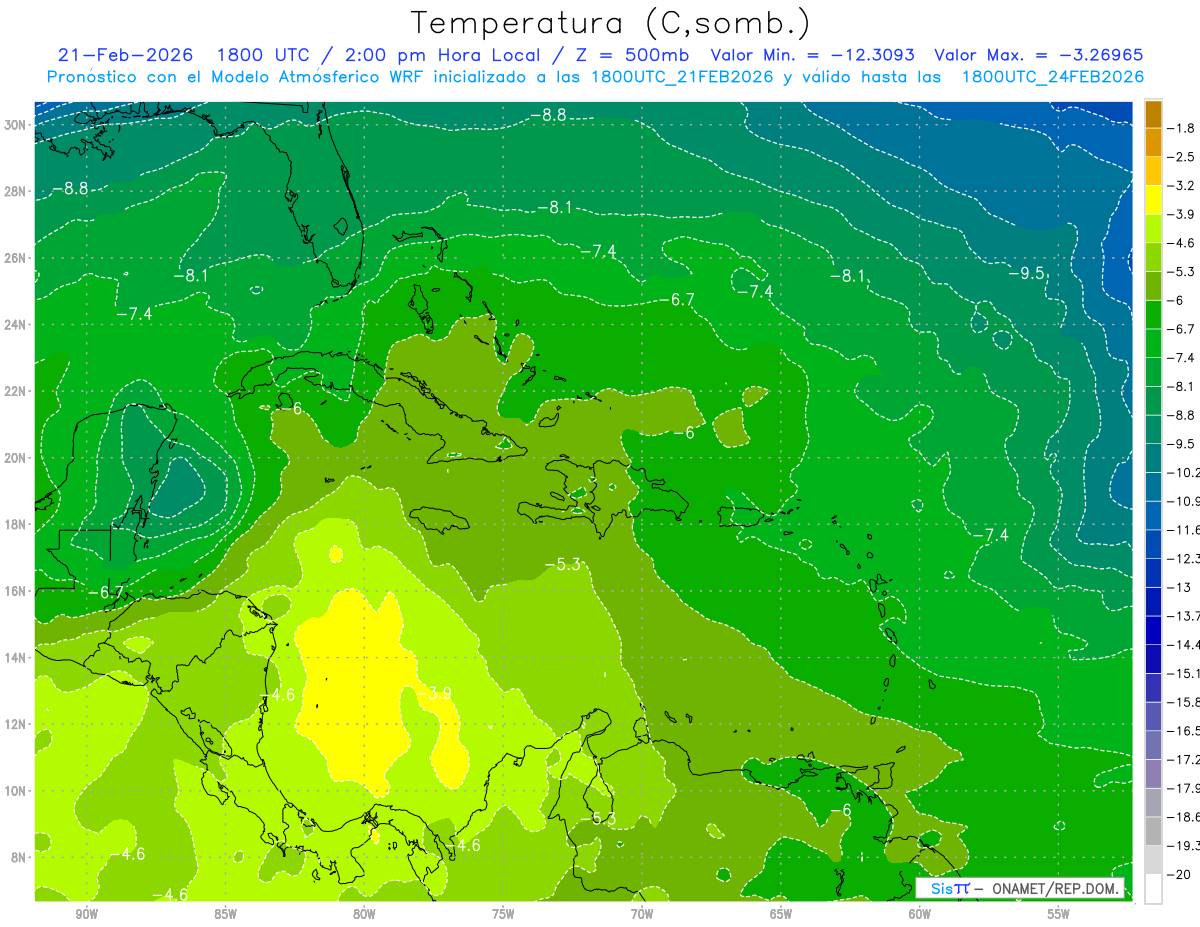
Task: Click the "20N" latitude axis label
Action: (x=15, y=458)
